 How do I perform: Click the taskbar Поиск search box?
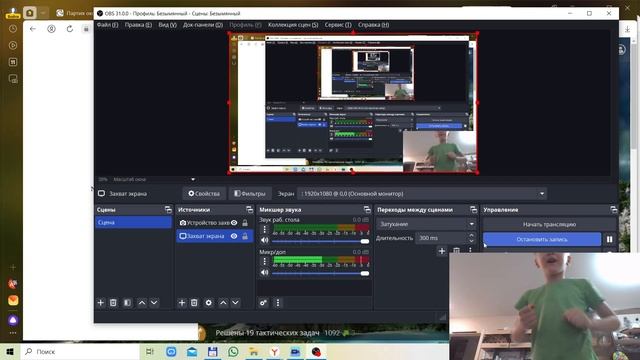80,351
